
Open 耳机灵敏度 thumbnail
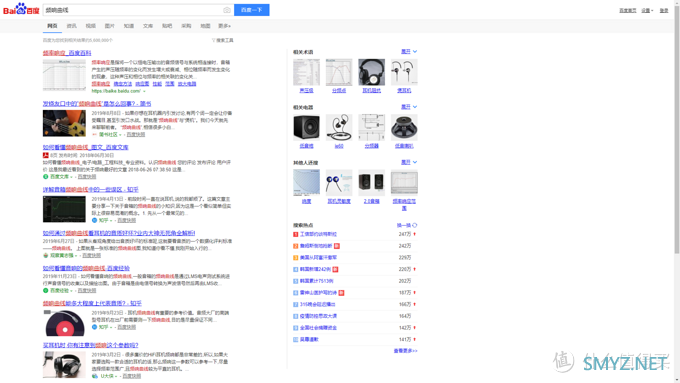click(339, 183)
